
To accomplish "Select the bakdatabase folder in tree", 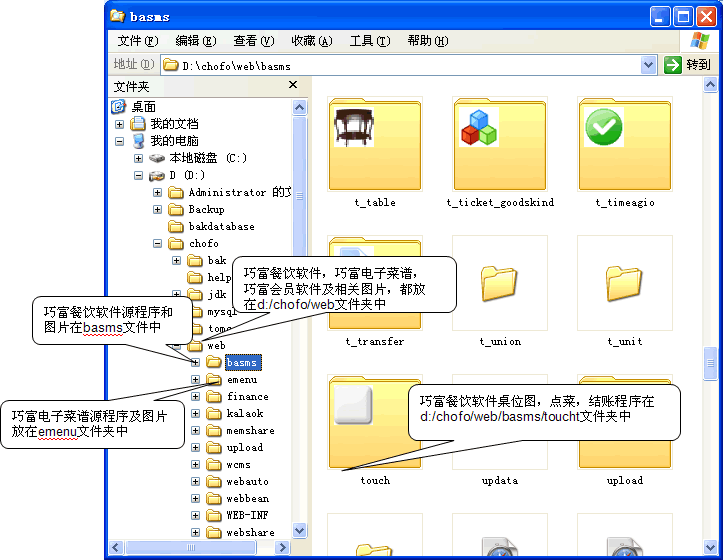I will [221, 226].
